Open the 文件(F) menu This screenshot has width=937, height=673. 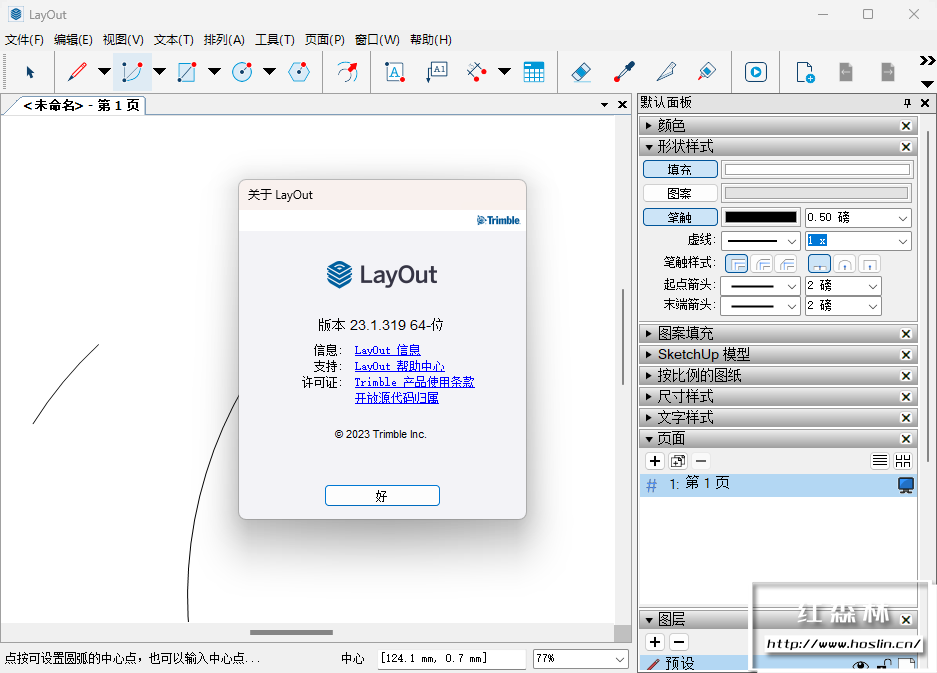25,40
